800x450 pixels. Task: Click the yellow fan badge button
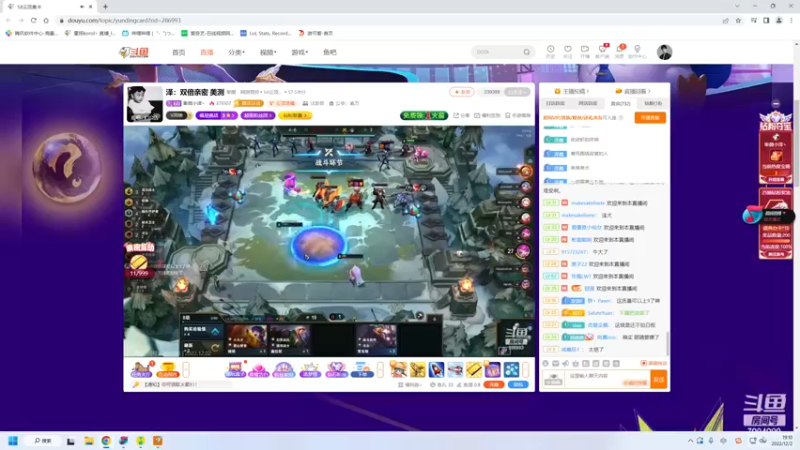(295, 116)
